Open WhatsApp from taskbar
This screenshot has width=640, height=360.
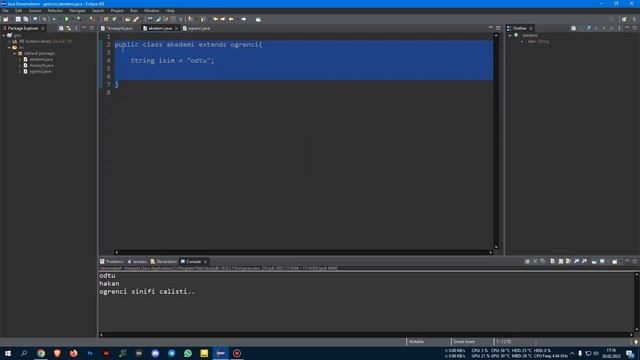tap(188, 353)
